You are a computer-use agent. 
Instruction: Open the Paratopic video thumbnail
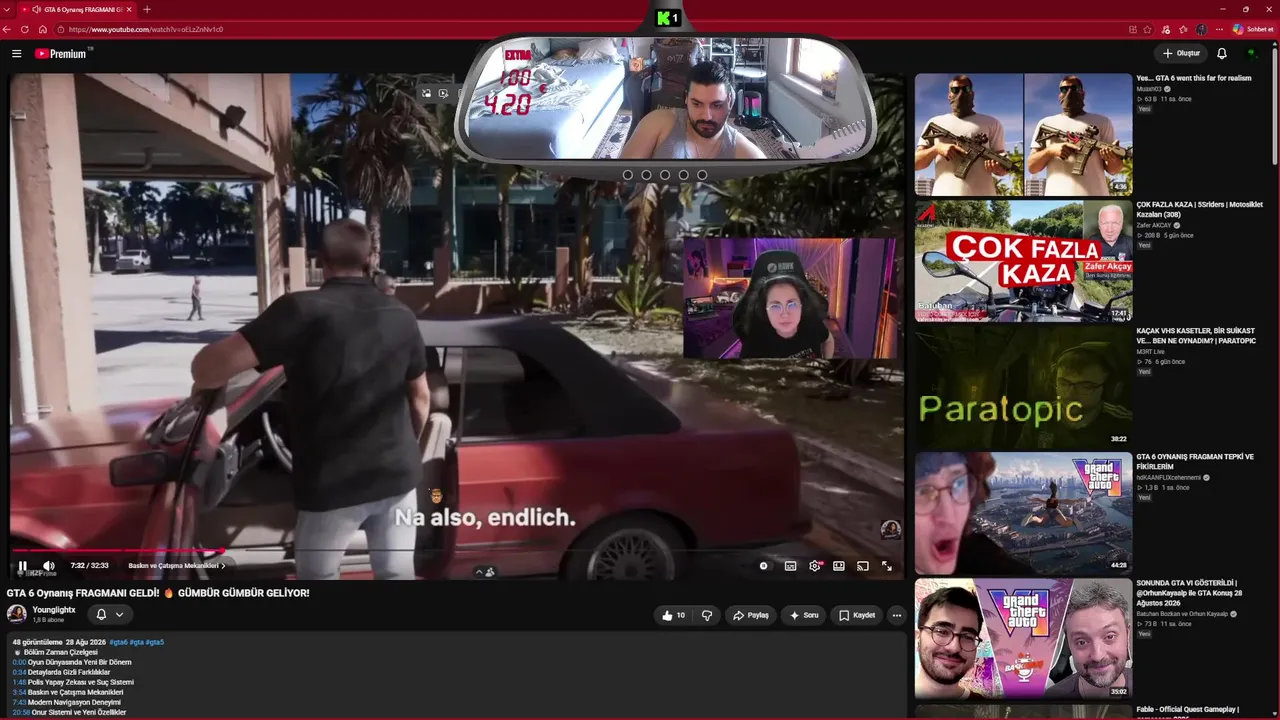(1023, 387)
